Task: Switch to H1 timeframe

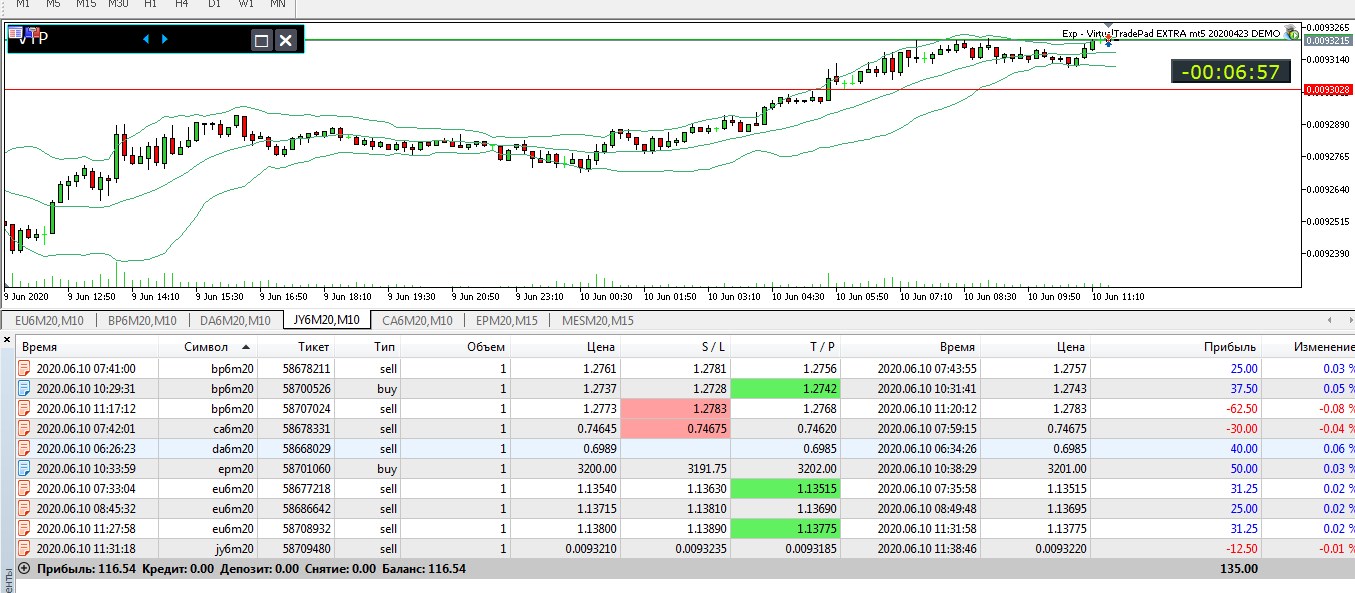Action: (150, 4)
